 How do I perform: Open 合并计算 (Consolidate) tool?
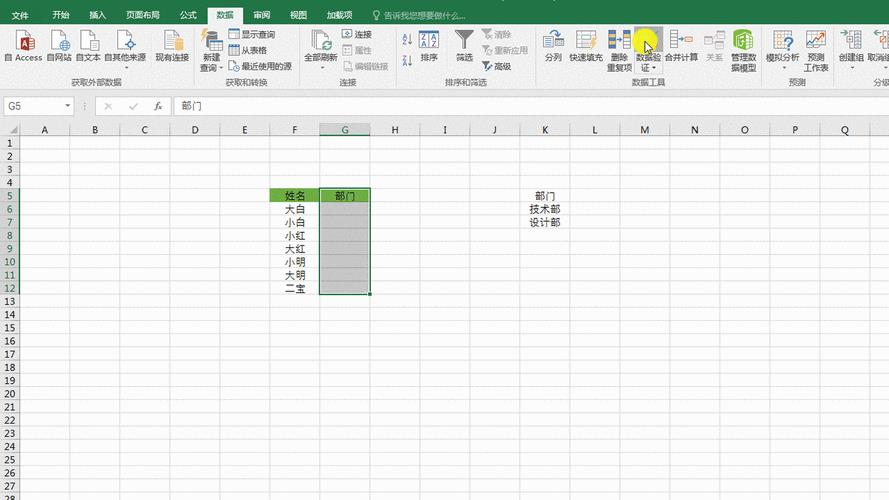[682, 46]
